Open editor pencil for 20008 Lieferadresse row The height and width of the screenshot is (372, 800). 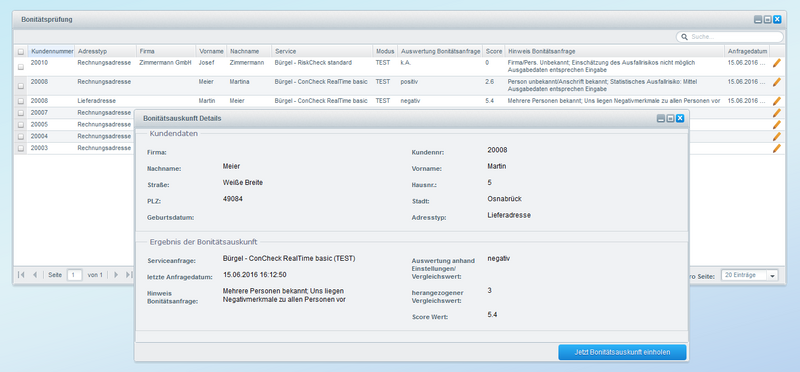pyautogui.click(x=777, y=101)
